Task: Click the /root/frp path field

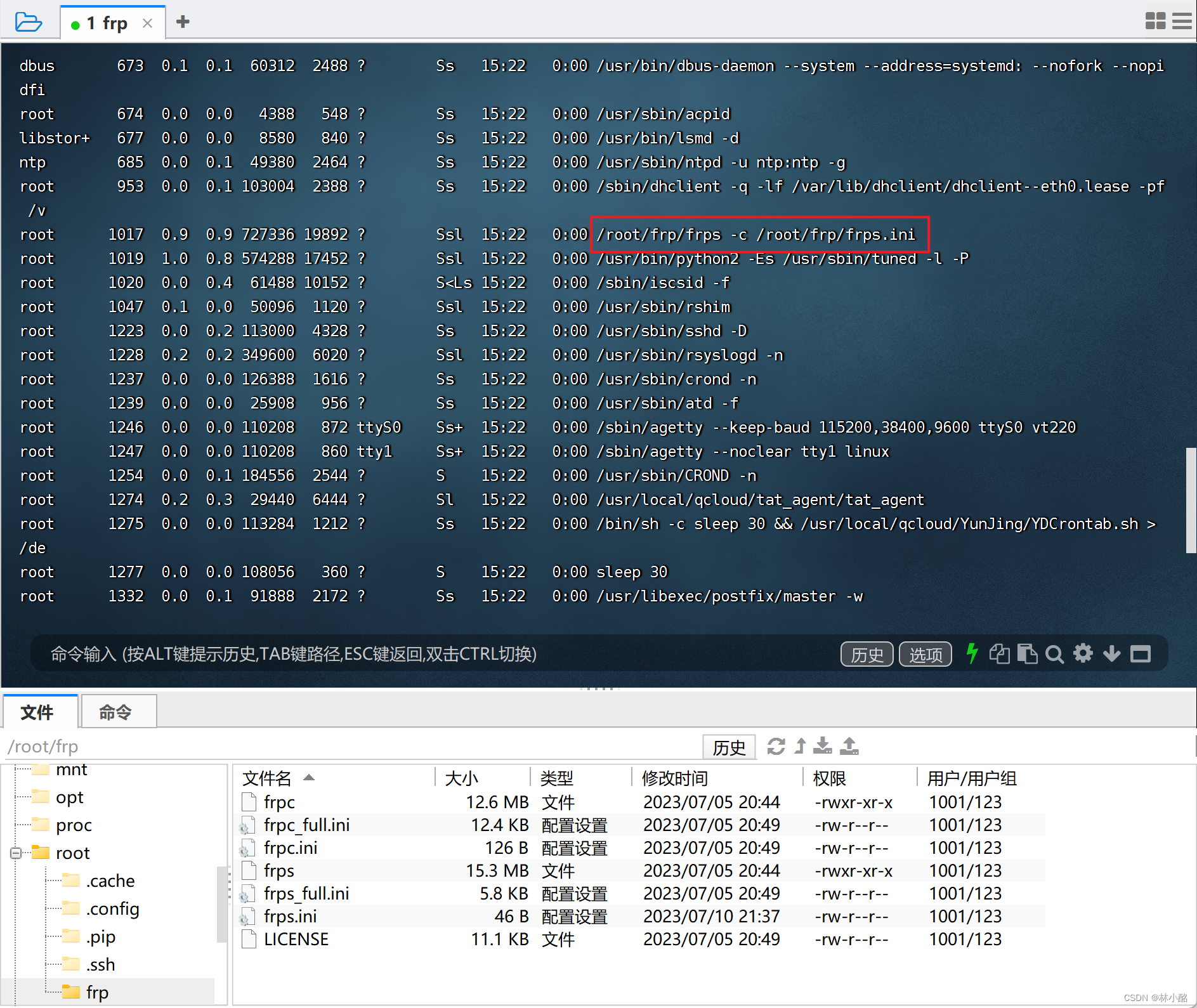Action: coord(352,746)
